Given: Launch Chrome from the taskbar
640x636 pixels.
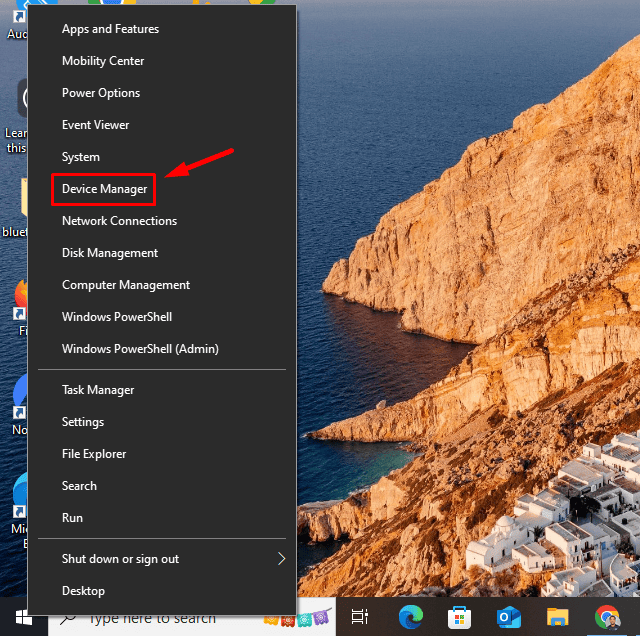Looking at the screenshot, I should point(607,617).
